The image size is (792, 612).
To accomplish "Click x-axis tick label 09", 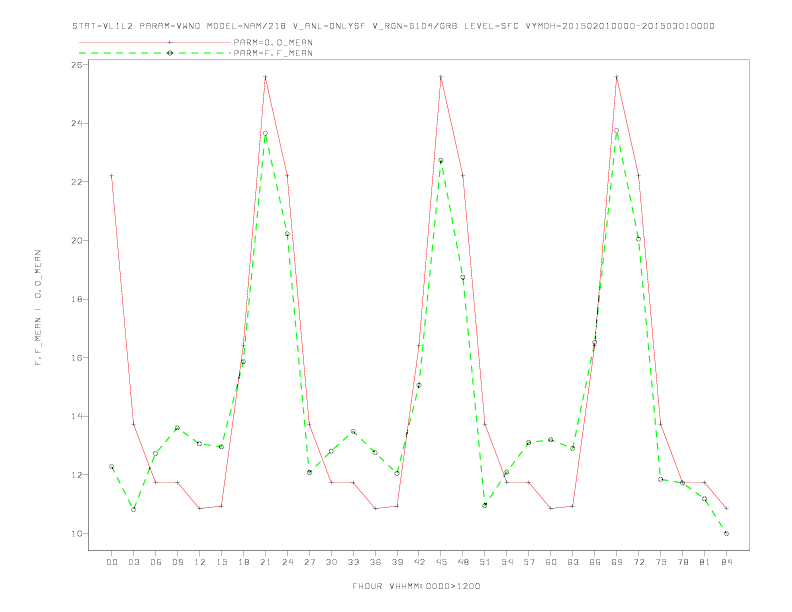I will click(x=177, y=562).
